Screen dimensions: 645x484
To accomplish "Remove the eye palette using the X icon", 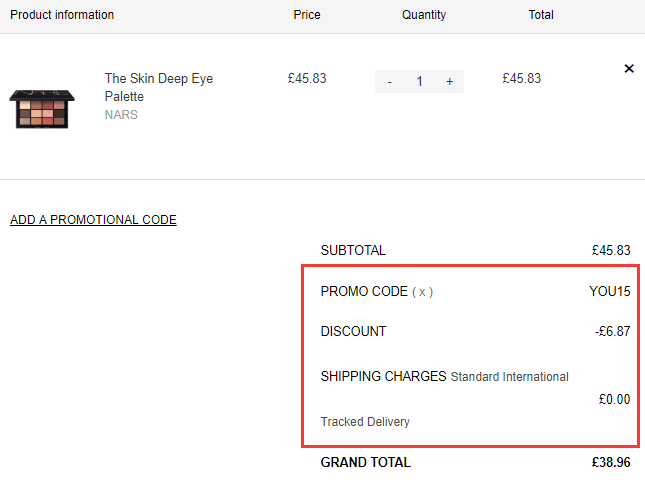I will [629, 69].
